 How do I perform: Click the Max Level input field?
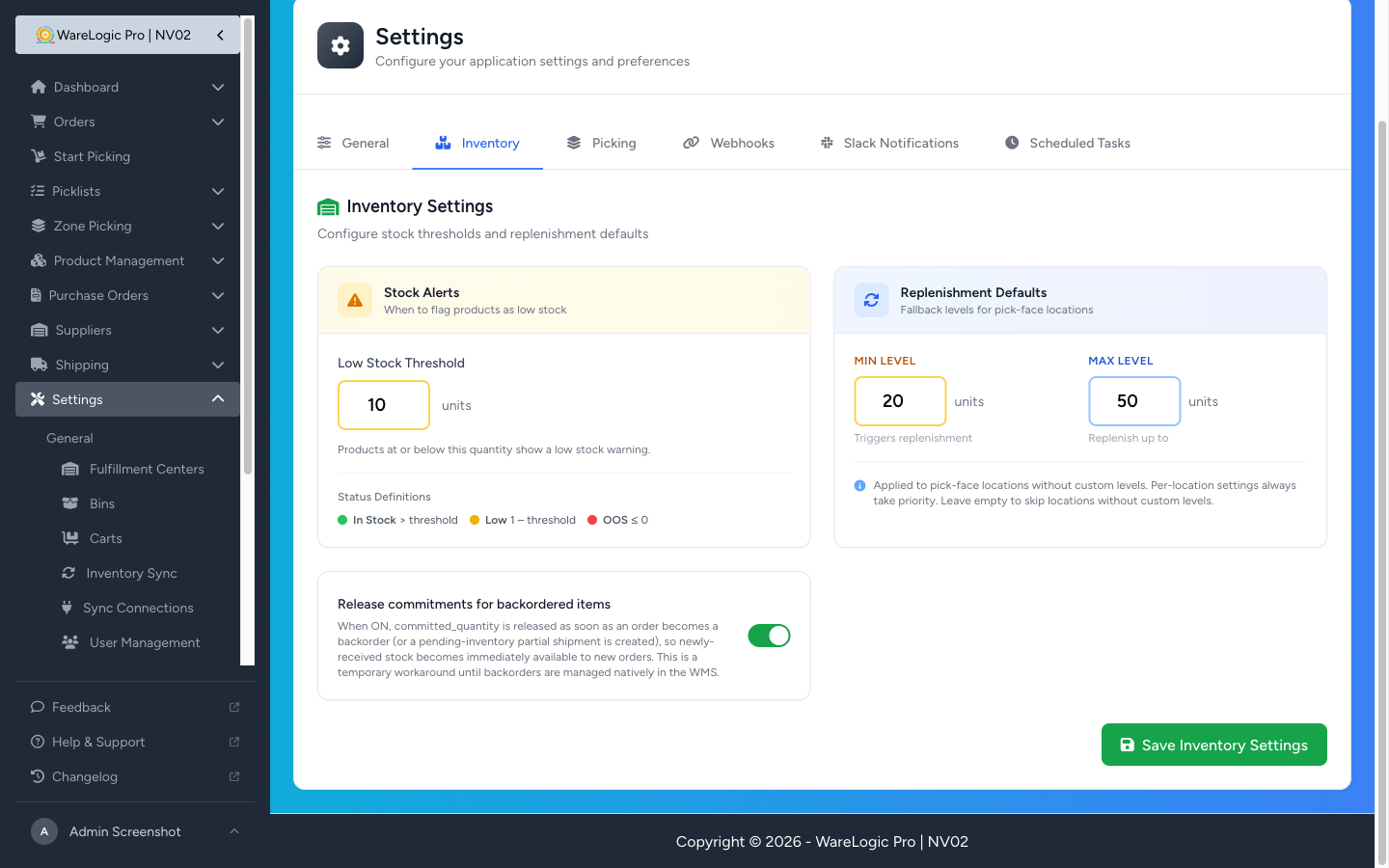(1134, 401)
